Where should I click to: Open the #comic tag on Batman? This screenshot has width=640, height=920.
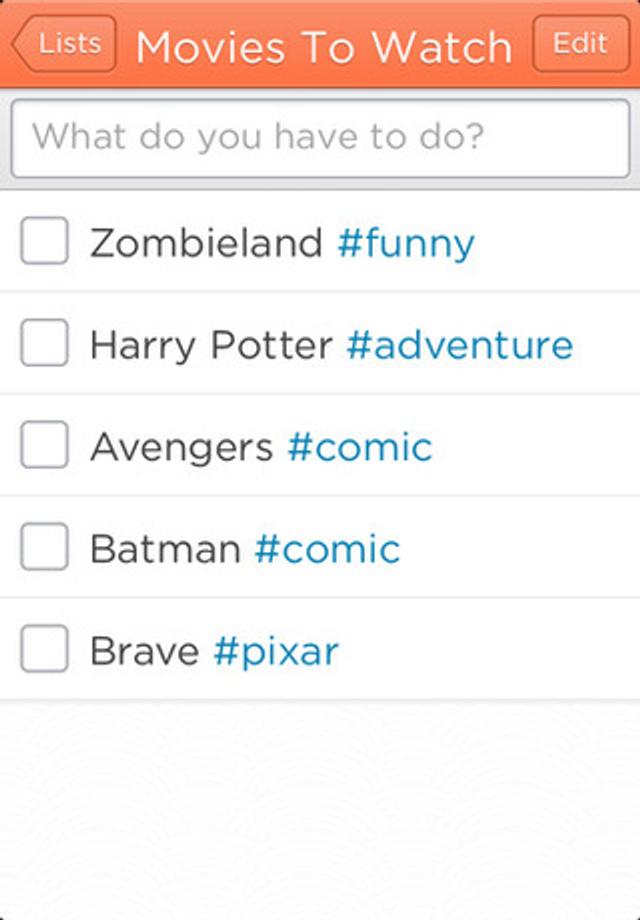point(327,549)
